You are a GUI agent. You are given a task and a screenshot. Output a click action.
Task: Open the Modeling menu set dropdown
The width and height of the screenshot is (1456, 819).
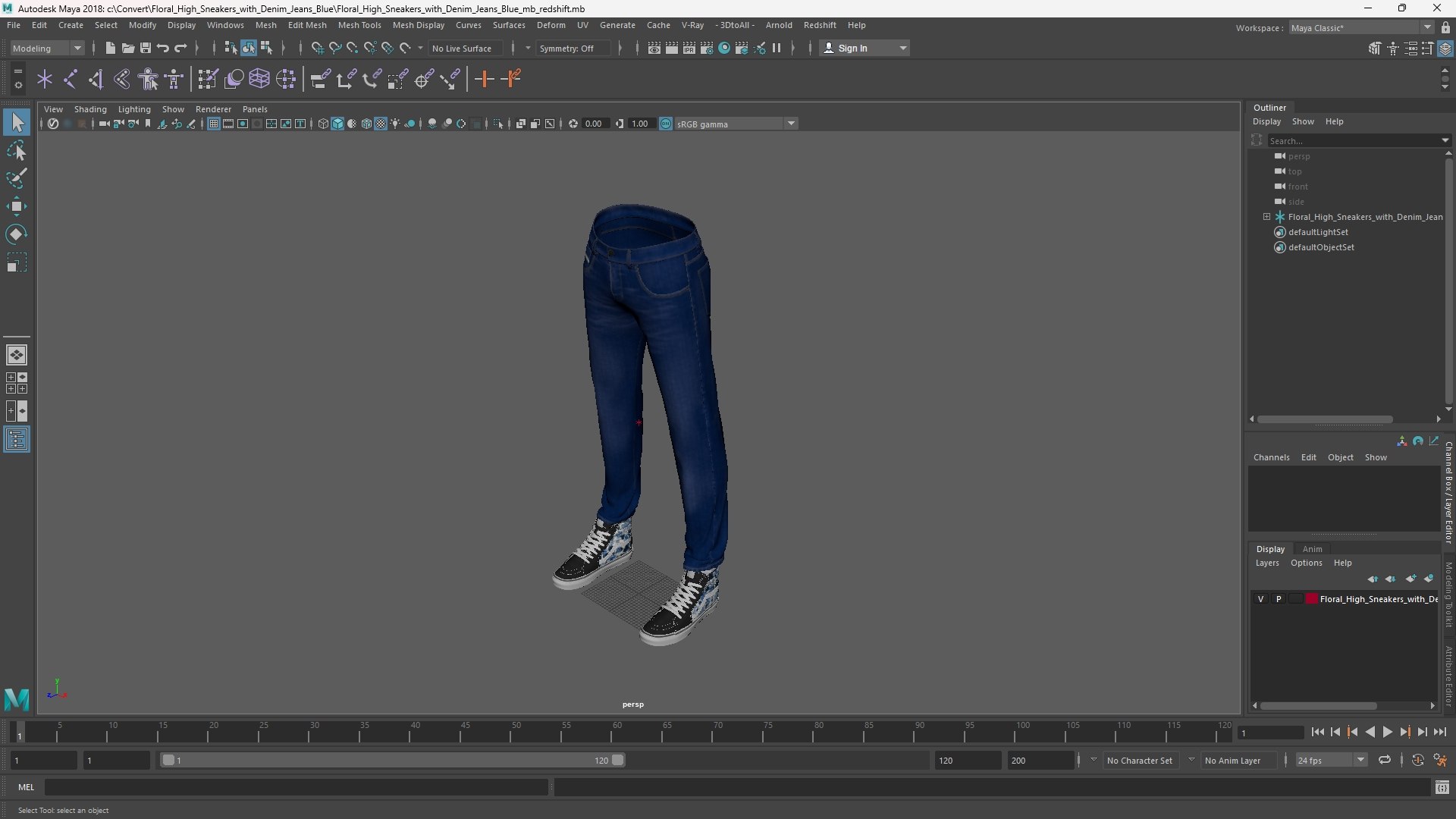point(47,48)
